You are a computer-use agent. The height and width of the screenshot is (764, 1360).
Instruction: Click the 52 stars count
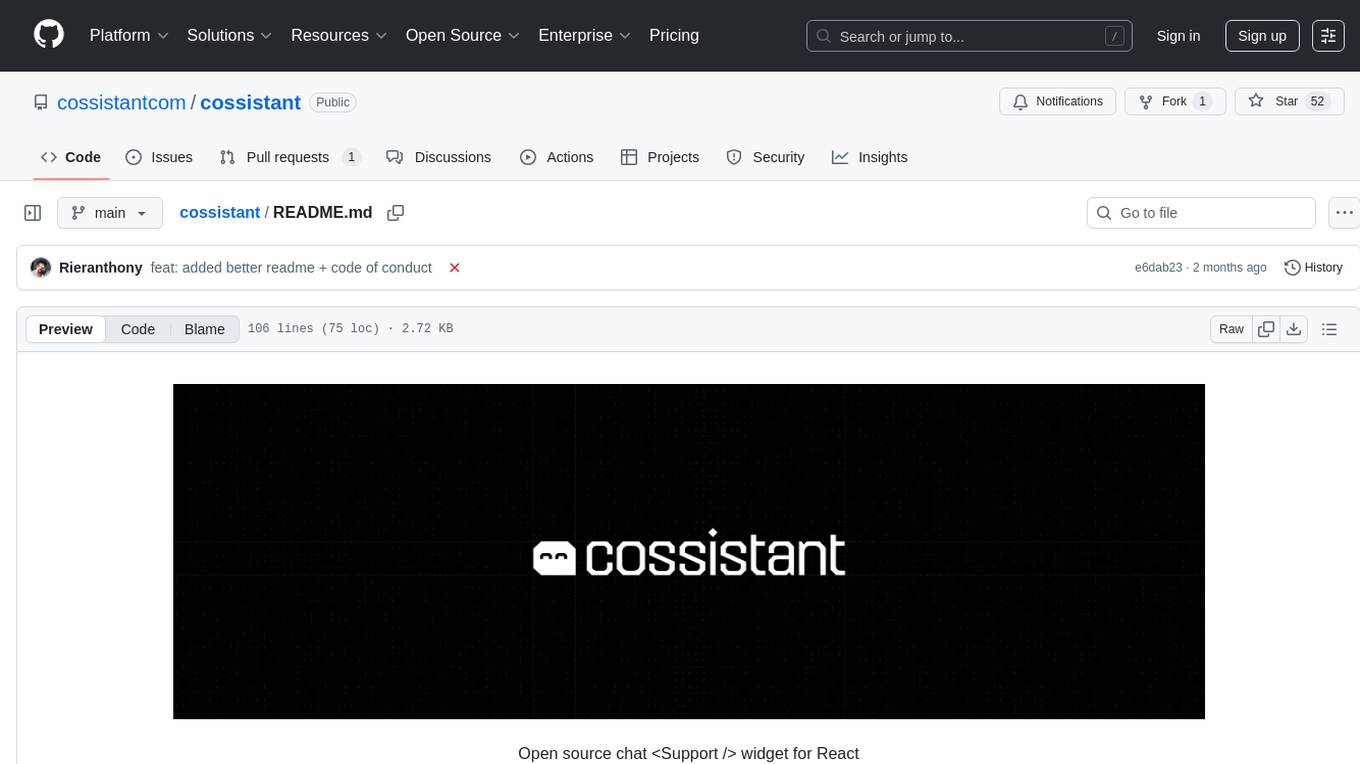click(x=1318, y=101)
